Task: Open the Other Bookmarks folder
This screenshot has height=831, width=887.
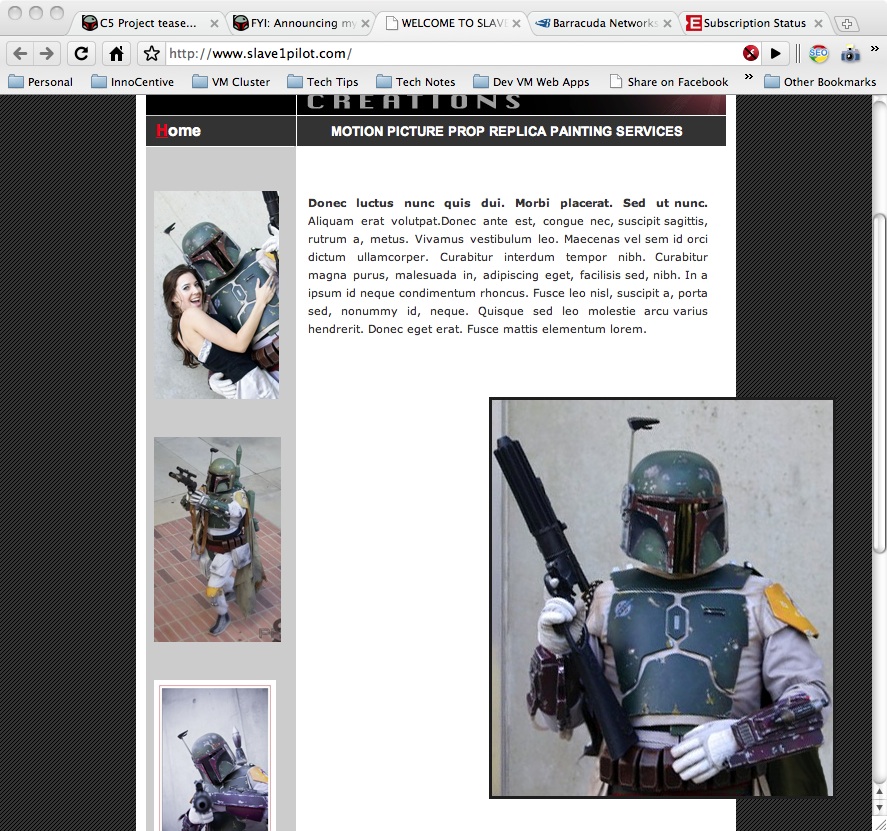Action: pyautogui.click(x=820, y=82)
